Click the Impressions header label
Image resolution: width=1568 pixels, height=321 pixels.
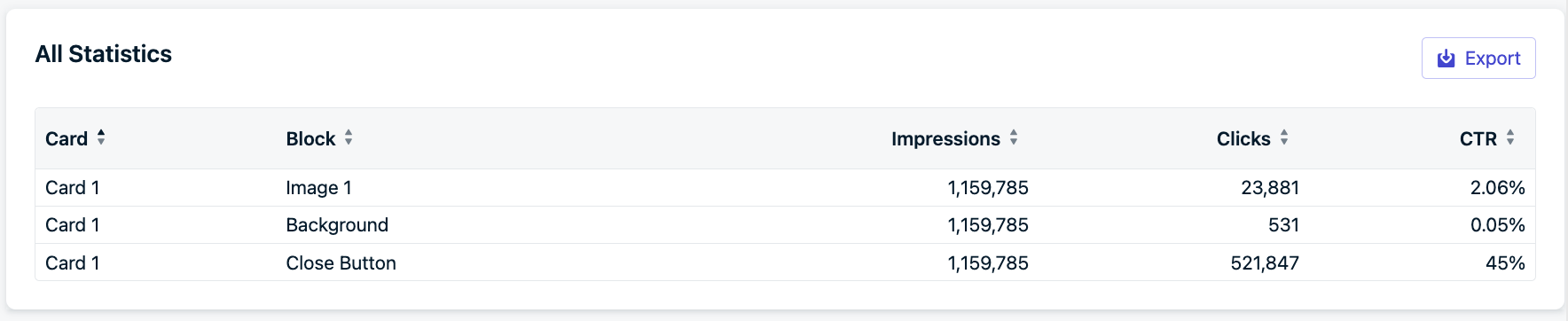[945, 139]
